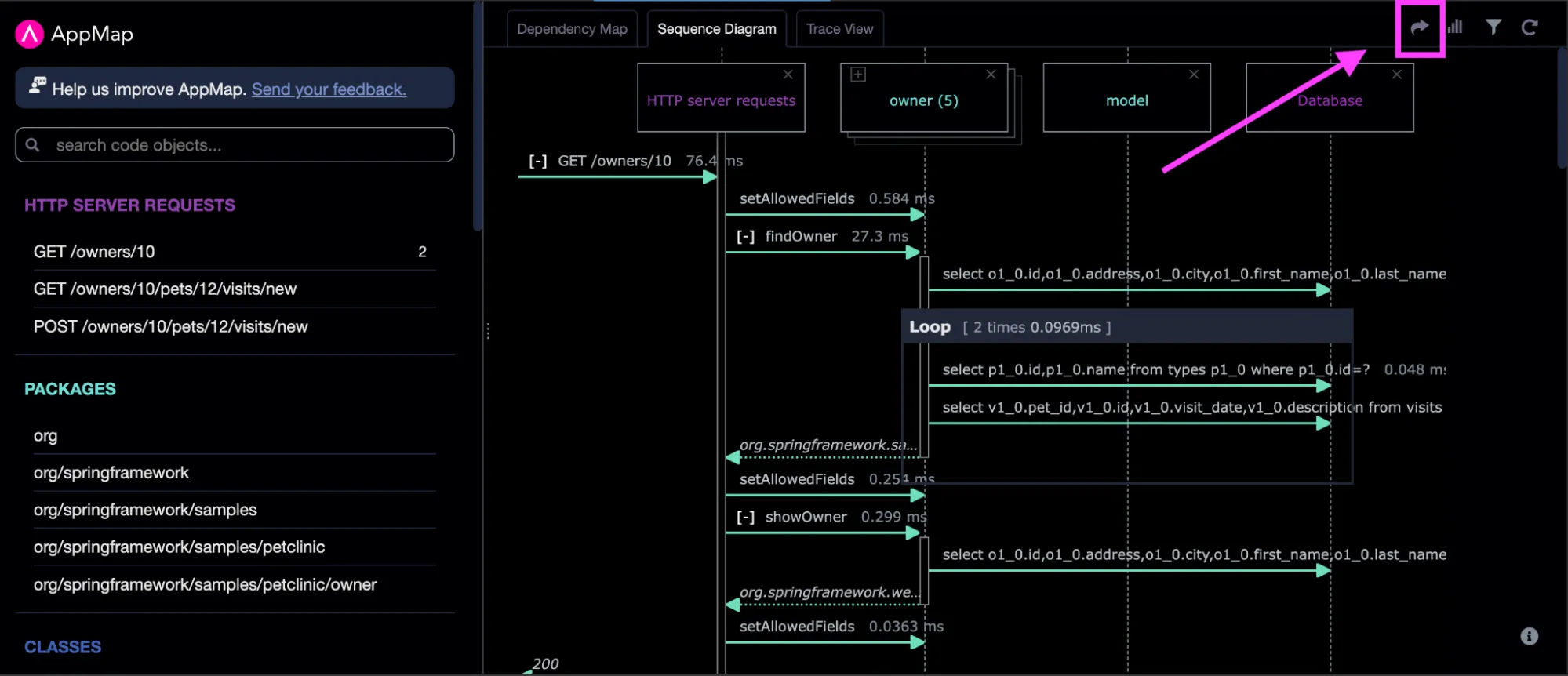Click the sidebar splitter drag handle
This screenshot has height=676, width=1568.
[x=488, y=331]
